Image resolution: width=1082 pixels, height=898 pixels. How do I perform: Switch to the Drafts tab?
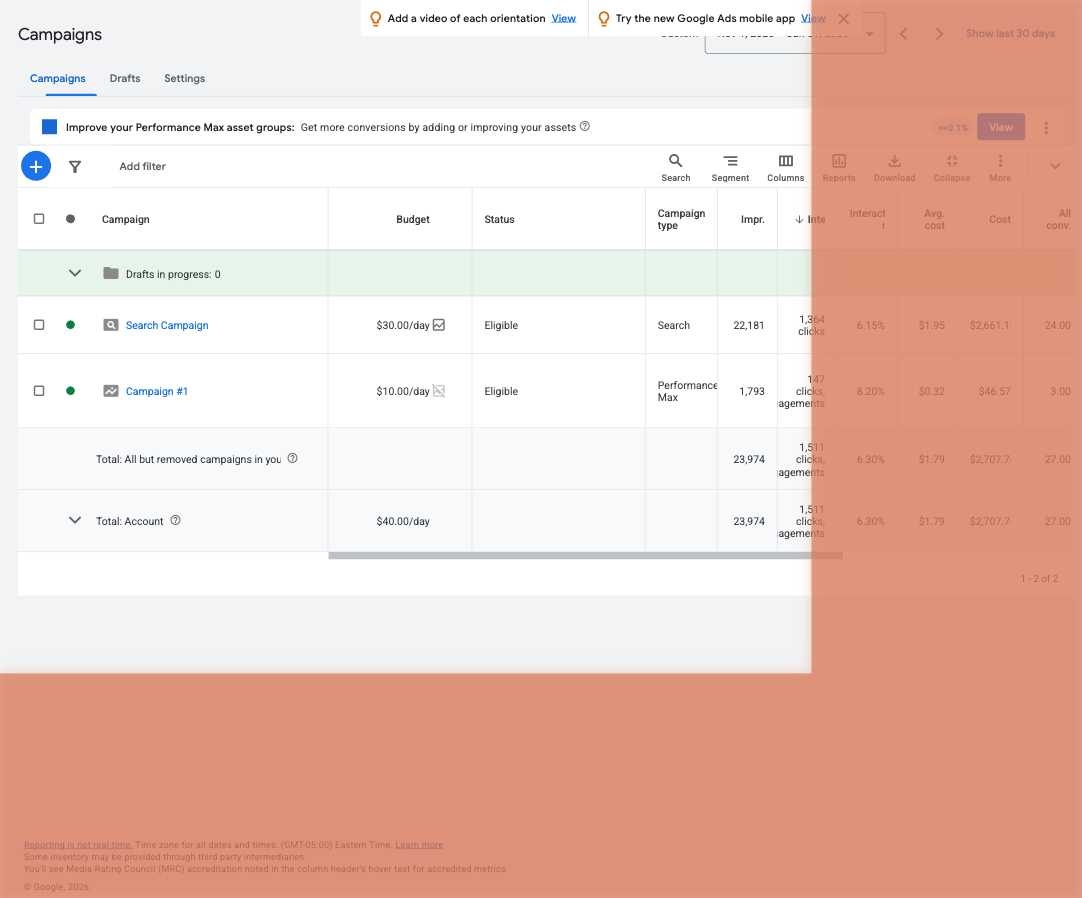click(x=125, y=78)
